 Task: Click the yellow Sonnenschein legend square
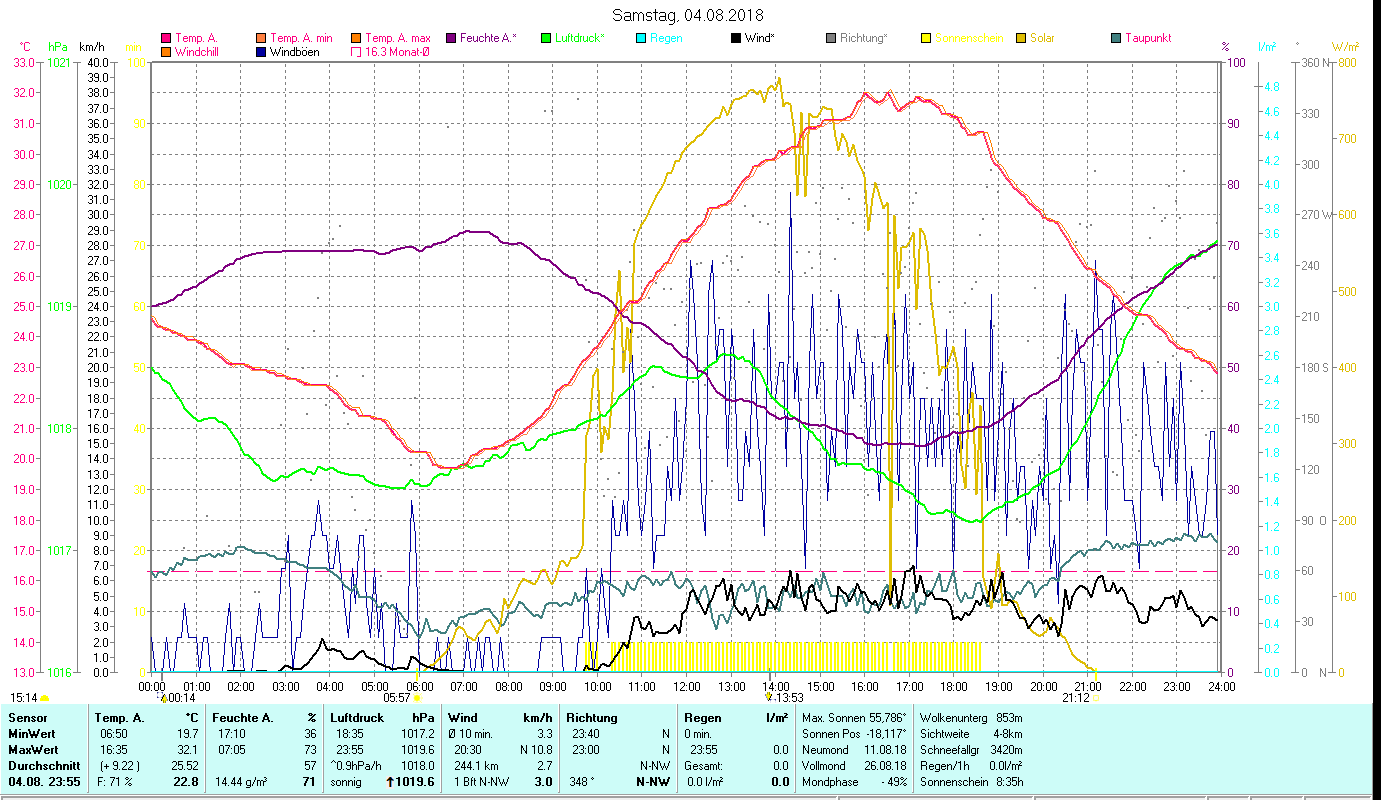coord(926,39)
